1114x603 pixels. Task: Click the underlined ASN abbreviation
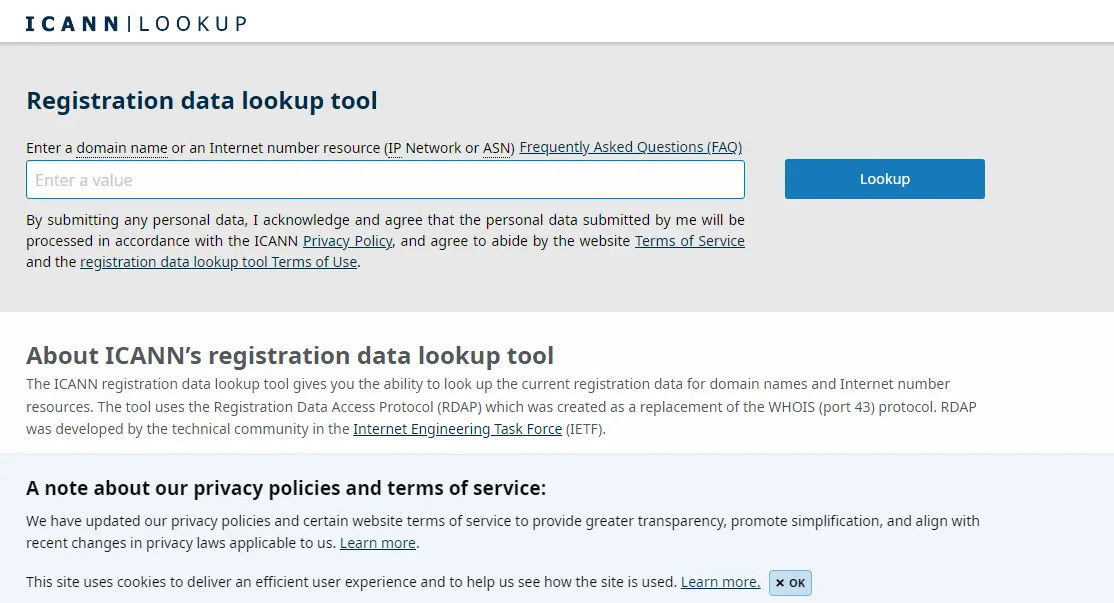click(x=496, y=148)
